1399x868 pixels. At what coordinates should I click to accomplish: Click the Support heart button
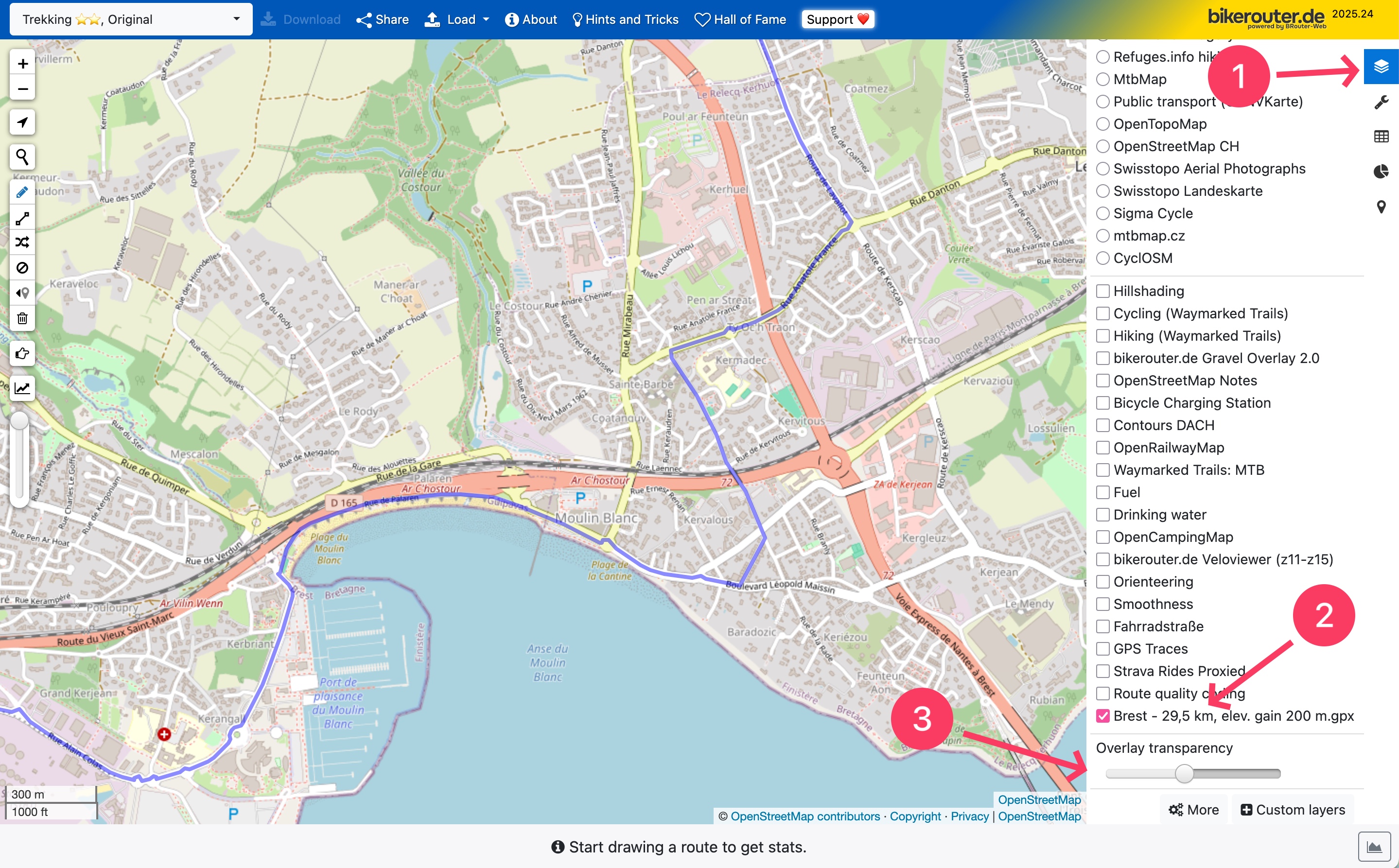point(838,19)
